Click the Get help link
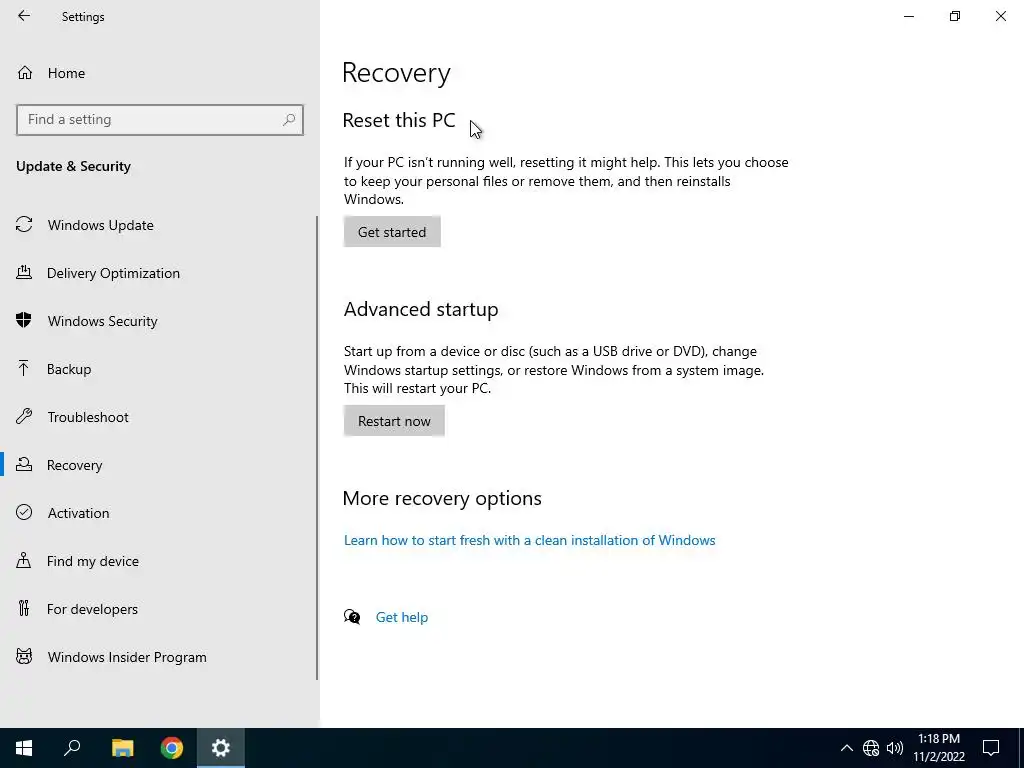The height and width of the screenshot is (768, 1024). coord(402,617)
